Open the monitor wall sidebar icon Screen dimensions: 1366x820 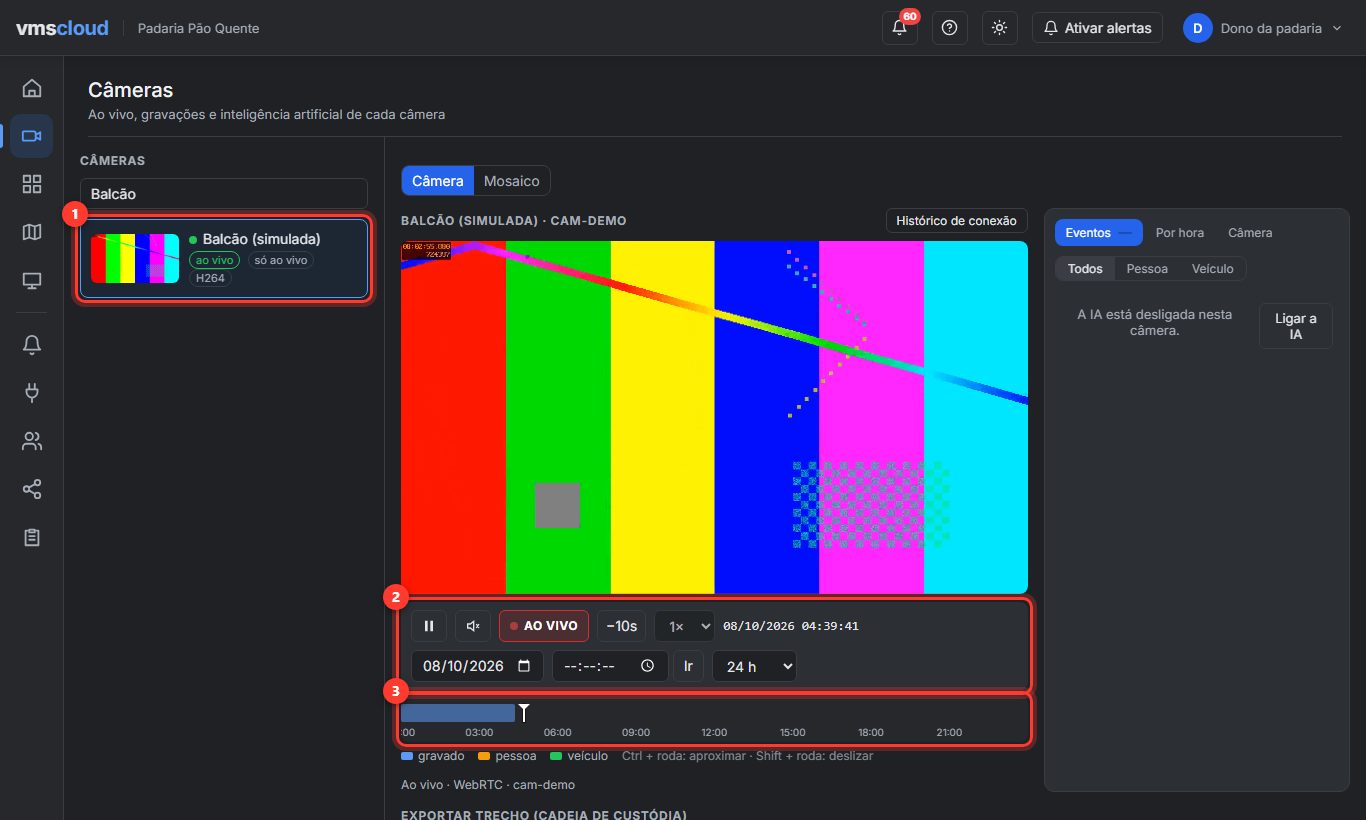tap(32, 280)
